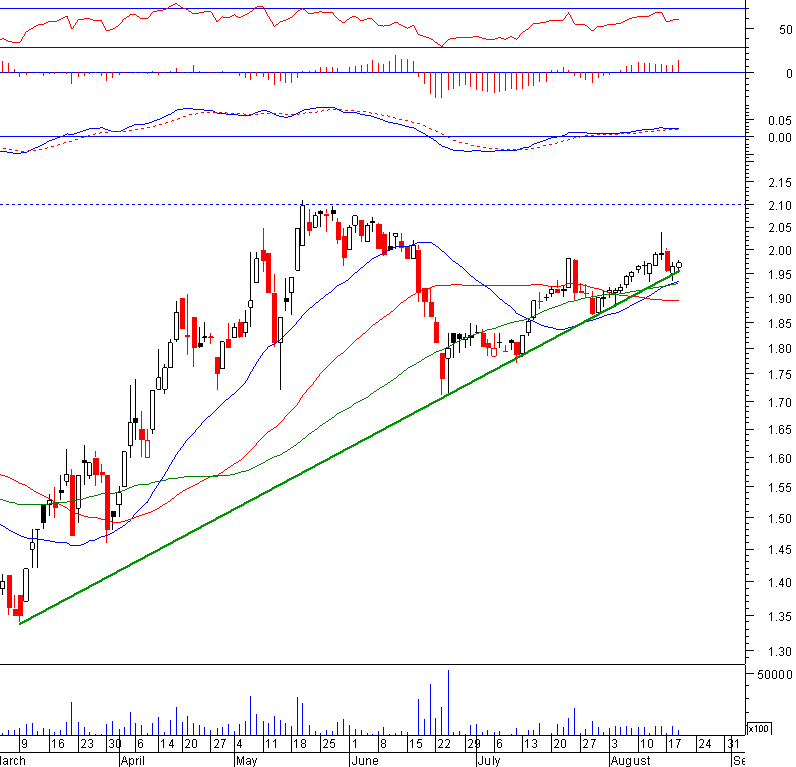
Task: Click the 18 date label in May
Action: coord(300,744)
